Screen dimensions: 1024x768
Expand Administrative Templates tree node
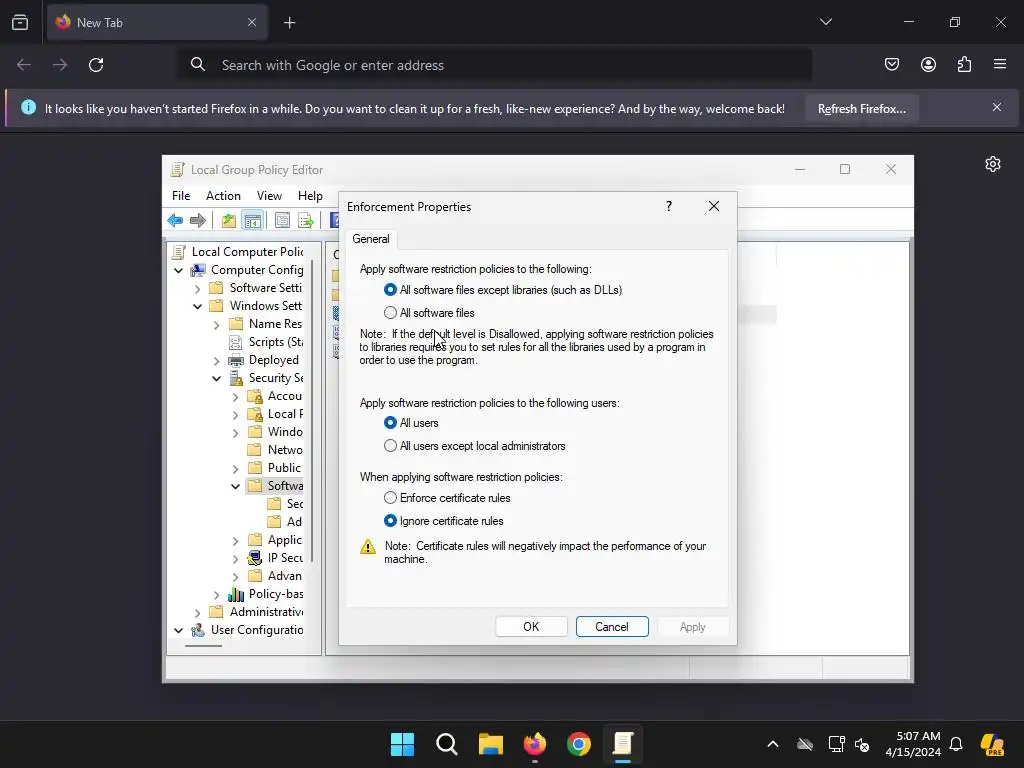tap(197, 612)
